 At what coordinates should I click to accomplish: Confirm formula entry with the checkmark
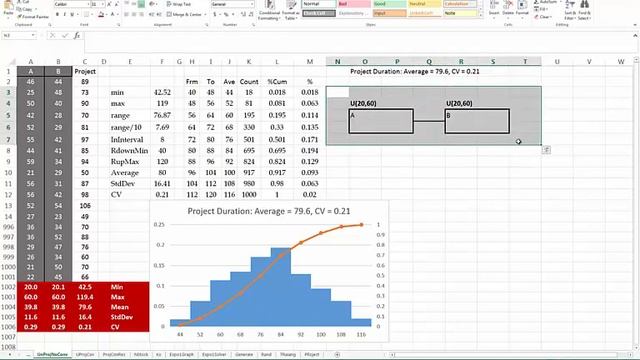[64, 36]
